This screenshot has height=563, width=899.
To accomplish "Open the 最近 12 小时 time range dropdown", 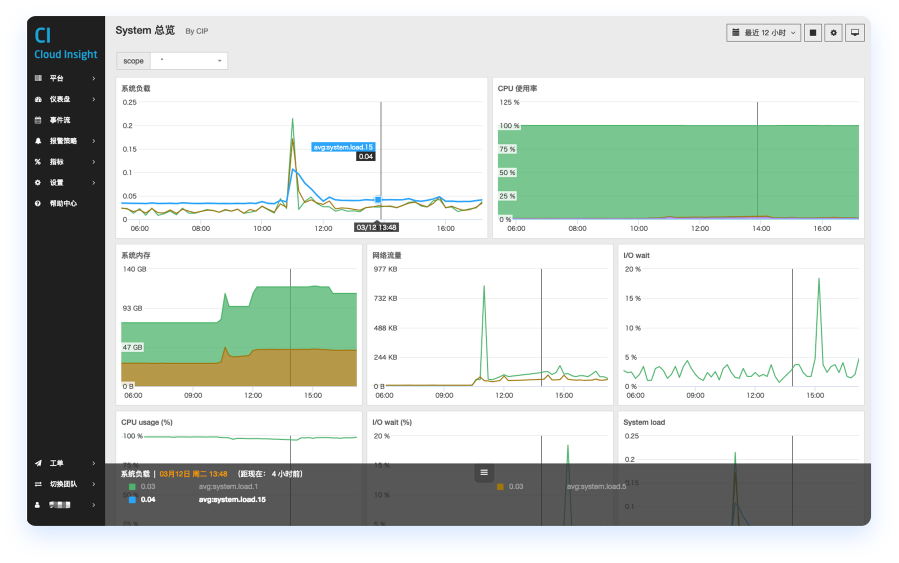I will (x=764, y=33).
